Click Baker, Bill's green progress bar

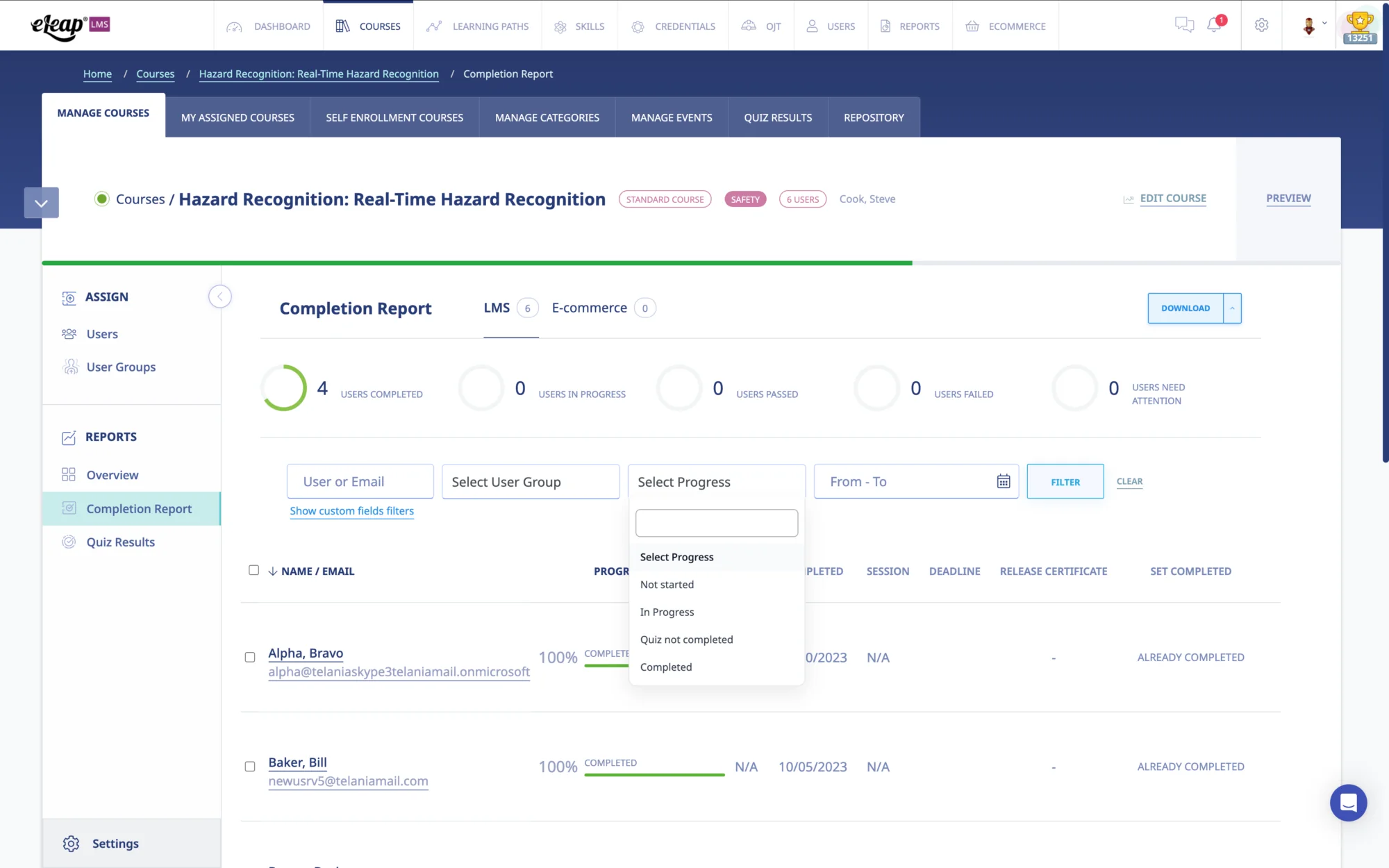(x=654, y=774)
